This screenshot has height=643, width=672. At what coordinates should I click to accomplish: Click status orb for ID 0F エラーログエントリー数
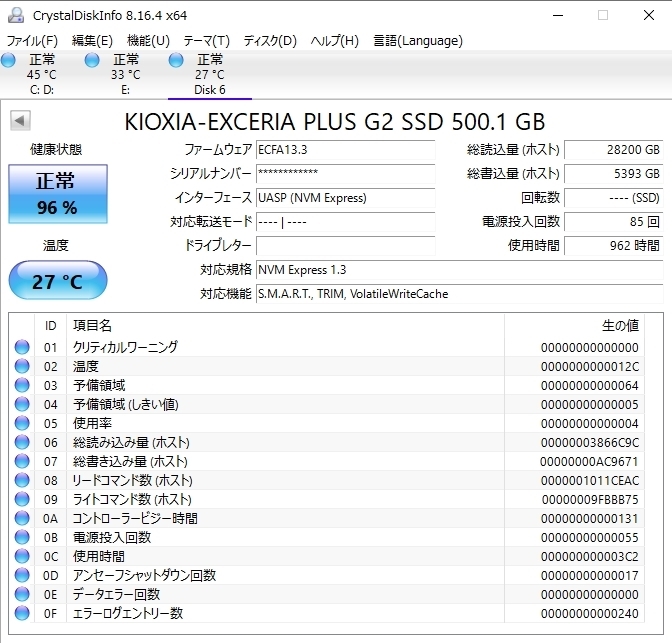[22, 613]
